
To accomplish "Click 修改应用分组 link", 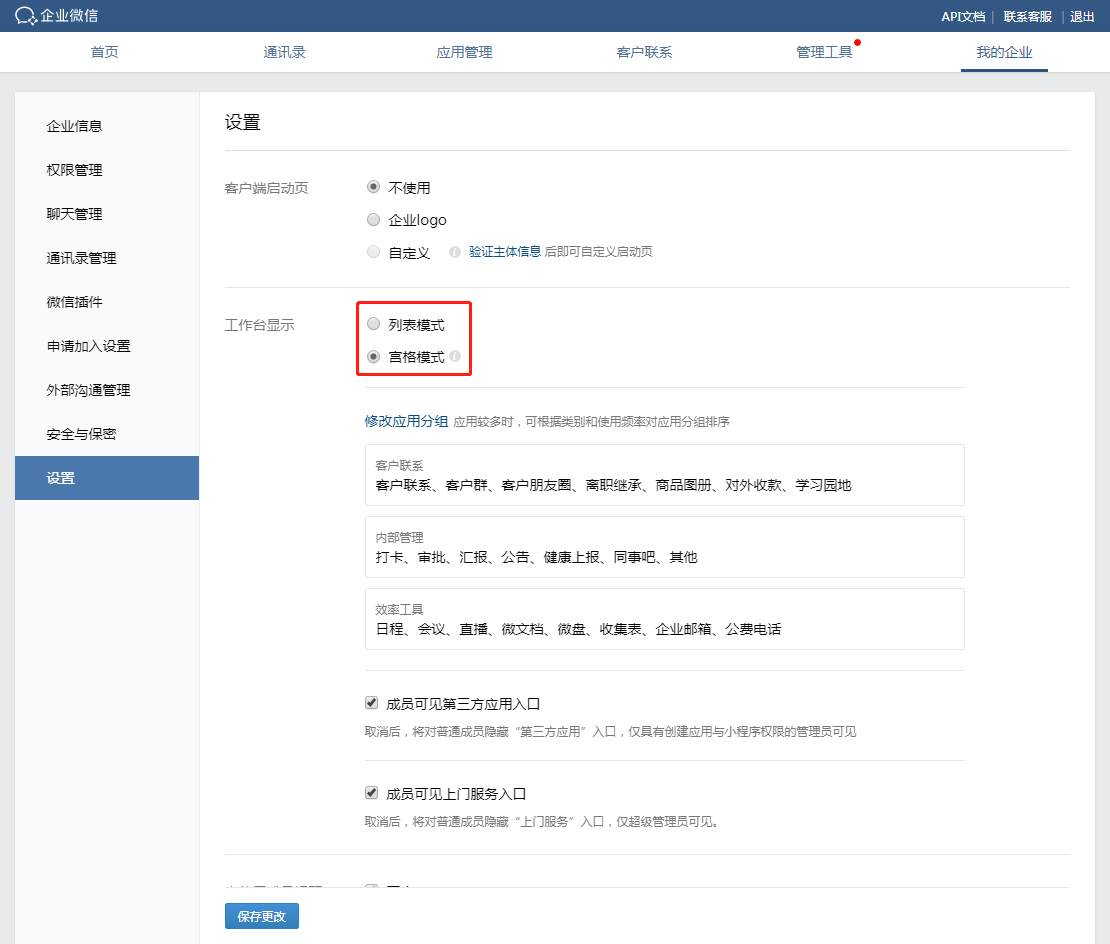I will pyautogui.click(x=406, y=421).
